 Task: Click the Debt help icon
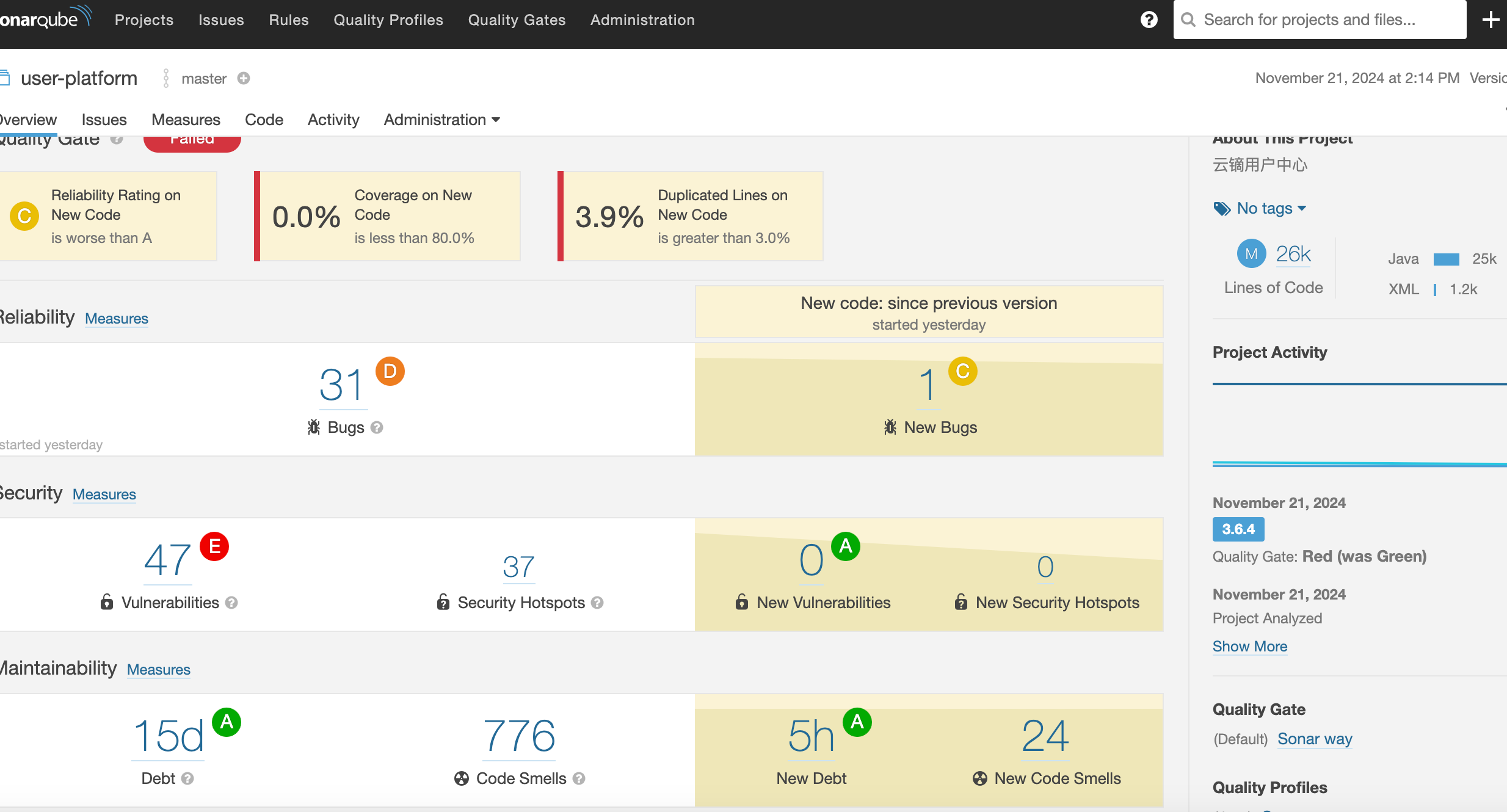187,778
